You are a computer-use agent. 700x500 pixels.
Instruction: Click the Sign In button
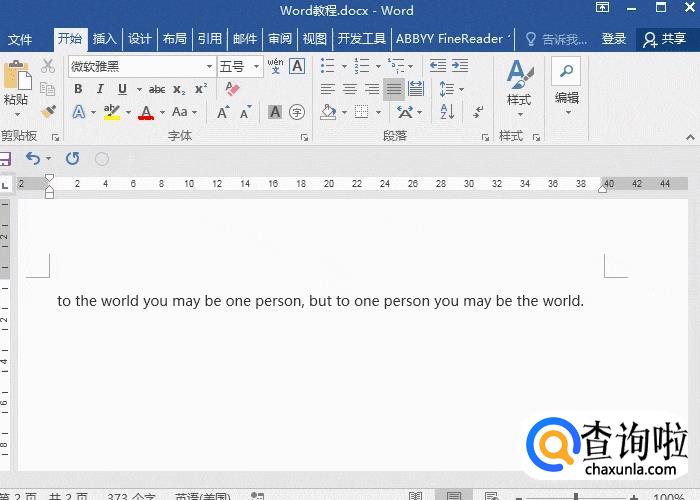point(614,39)
